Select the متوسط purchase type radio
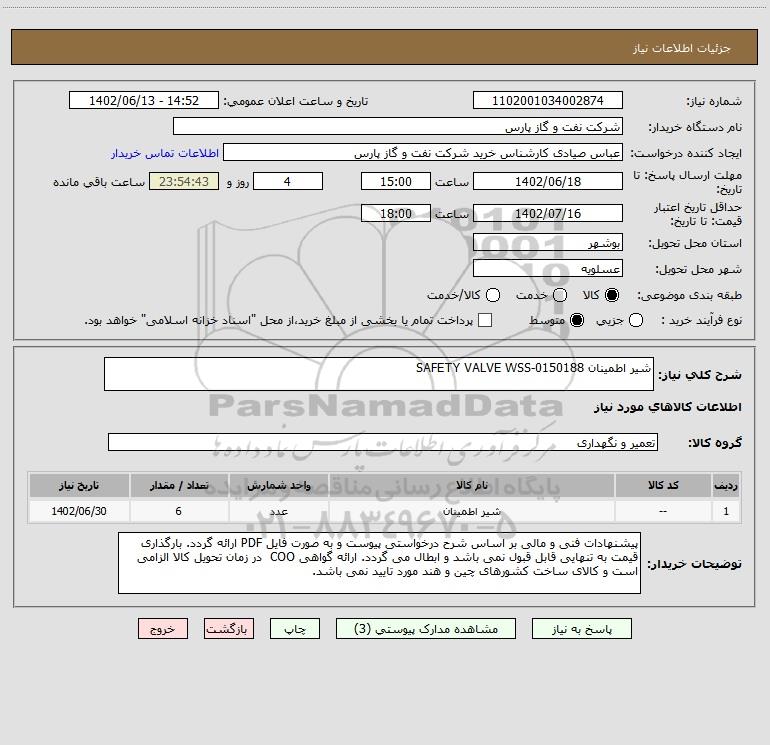 click(x=577, y=320)
